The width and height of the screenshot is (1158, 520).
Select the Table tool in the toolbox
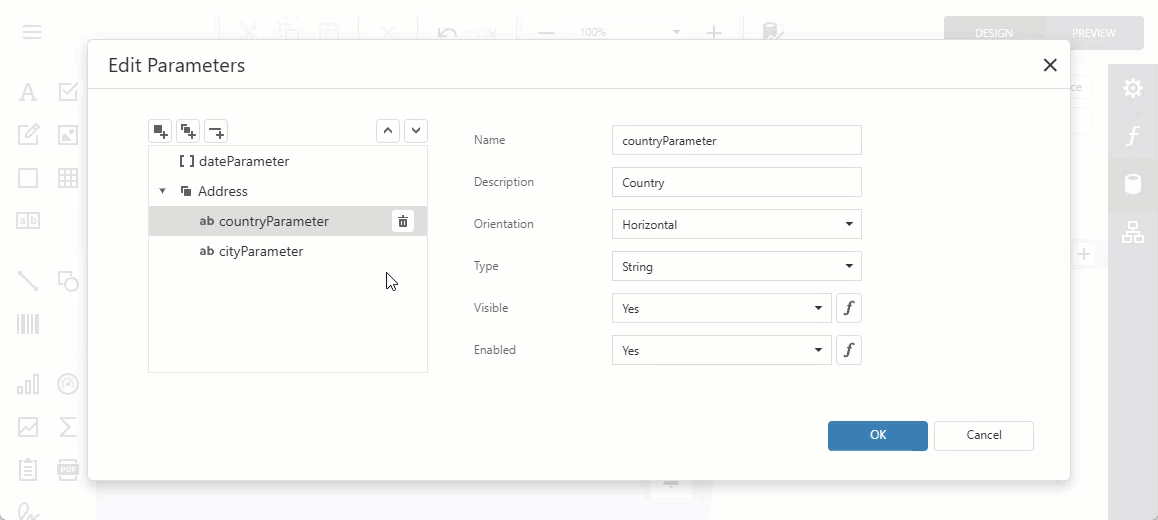click(x=68, y=178)
